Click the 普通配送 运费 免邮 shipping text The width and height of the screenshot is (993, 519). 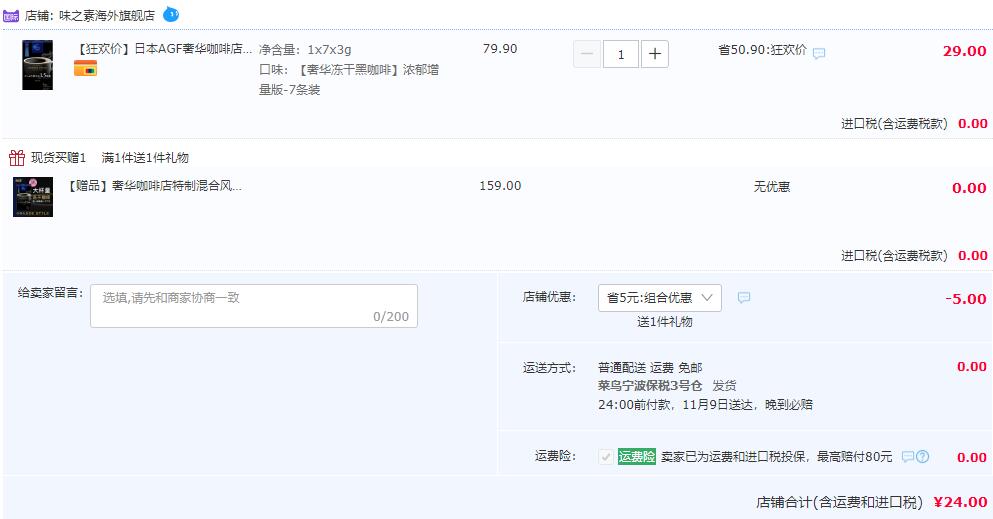pyautogui.click(x=650, y=368)
